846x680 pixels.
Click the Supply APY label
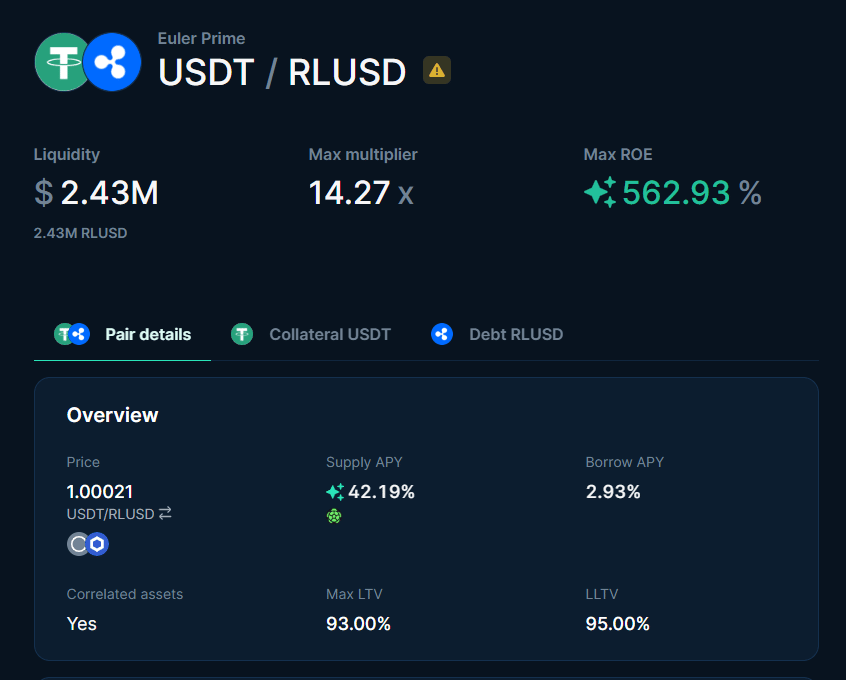coord(364,463)
